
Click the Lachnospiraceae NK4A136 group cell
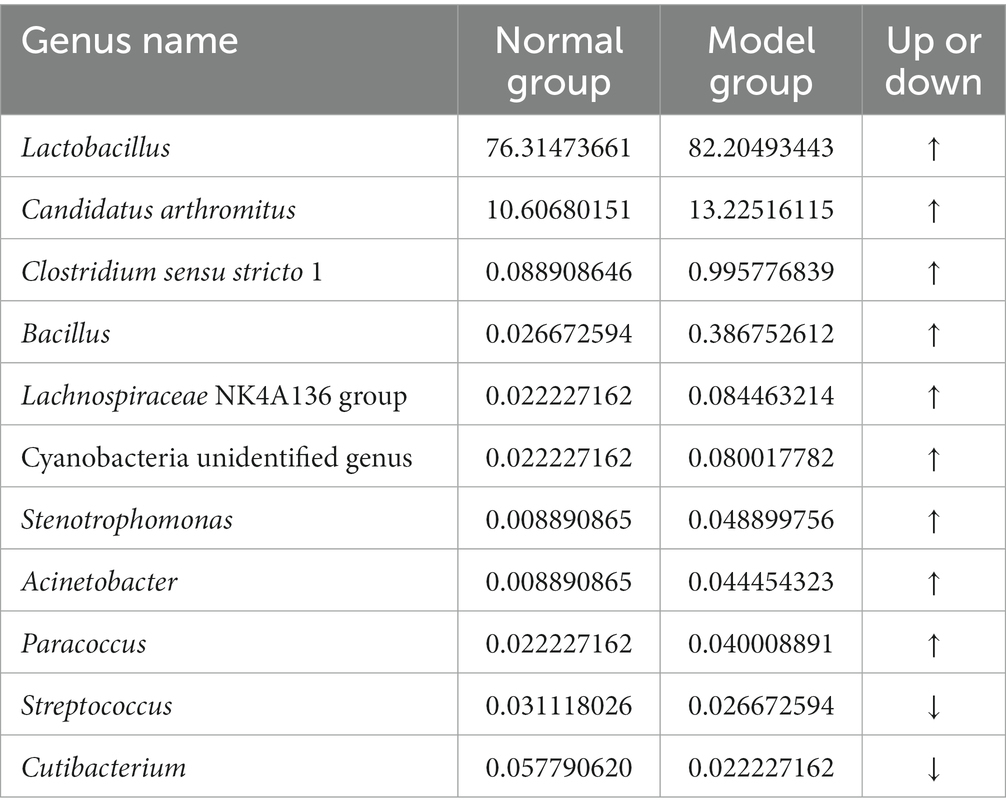214,397
